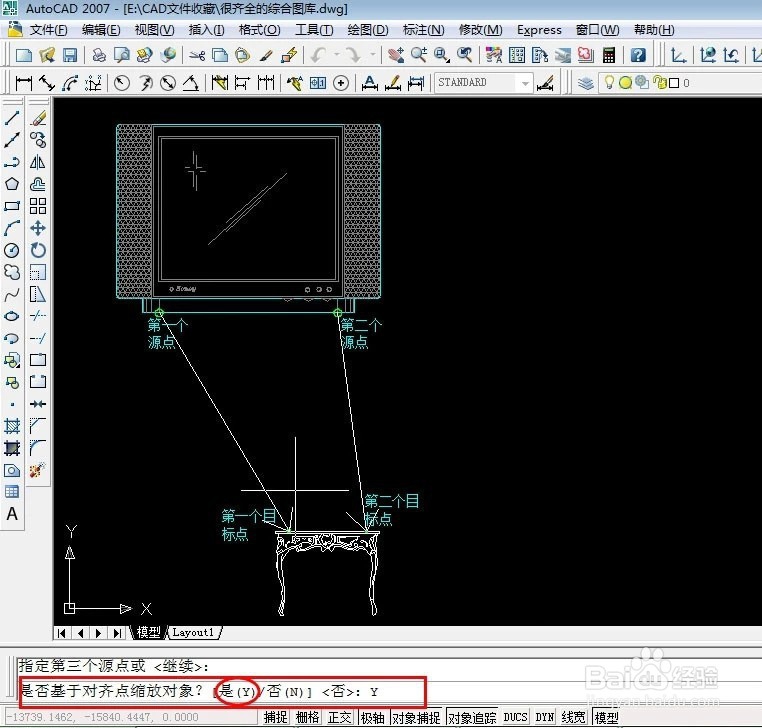Select the Spline draw tool
Viewport: 762px width, 728px height.
tap(12, 295)
